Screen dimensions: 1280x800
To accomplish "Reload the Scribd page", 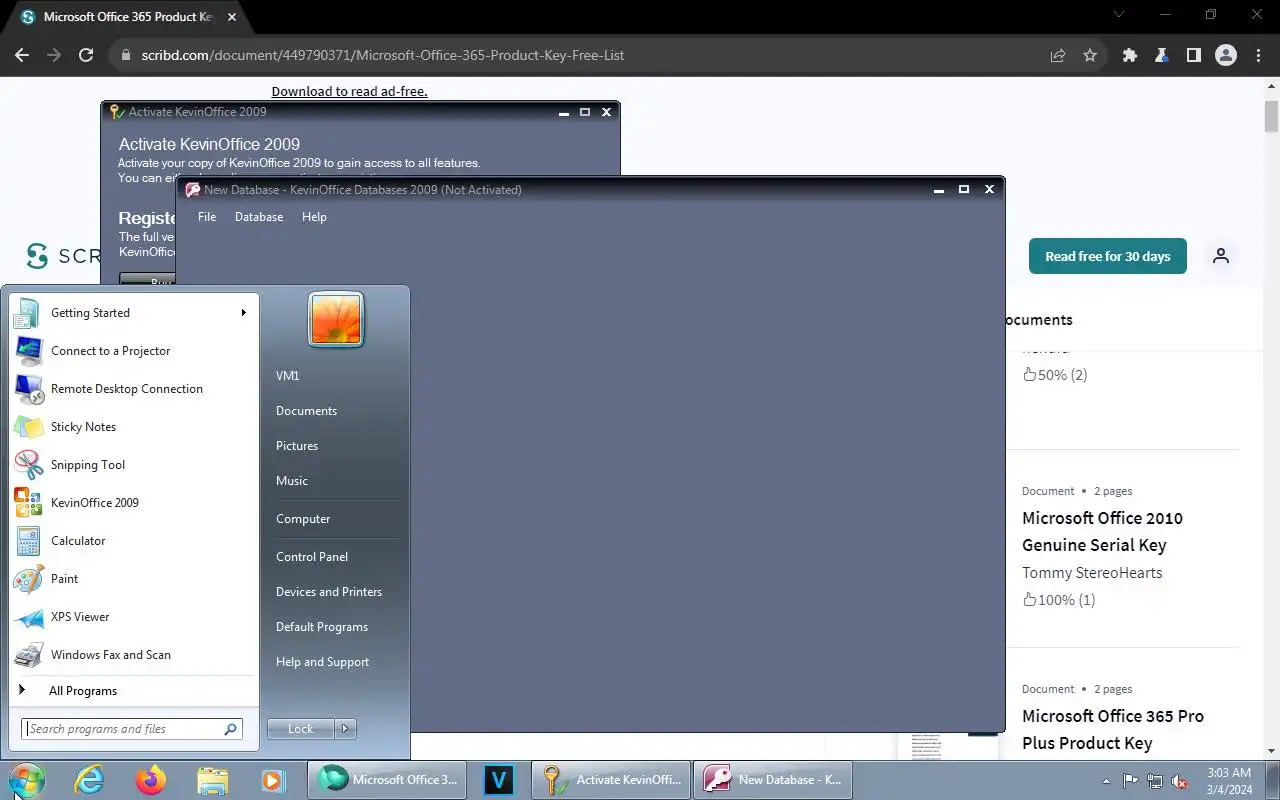I will (86, 56).
